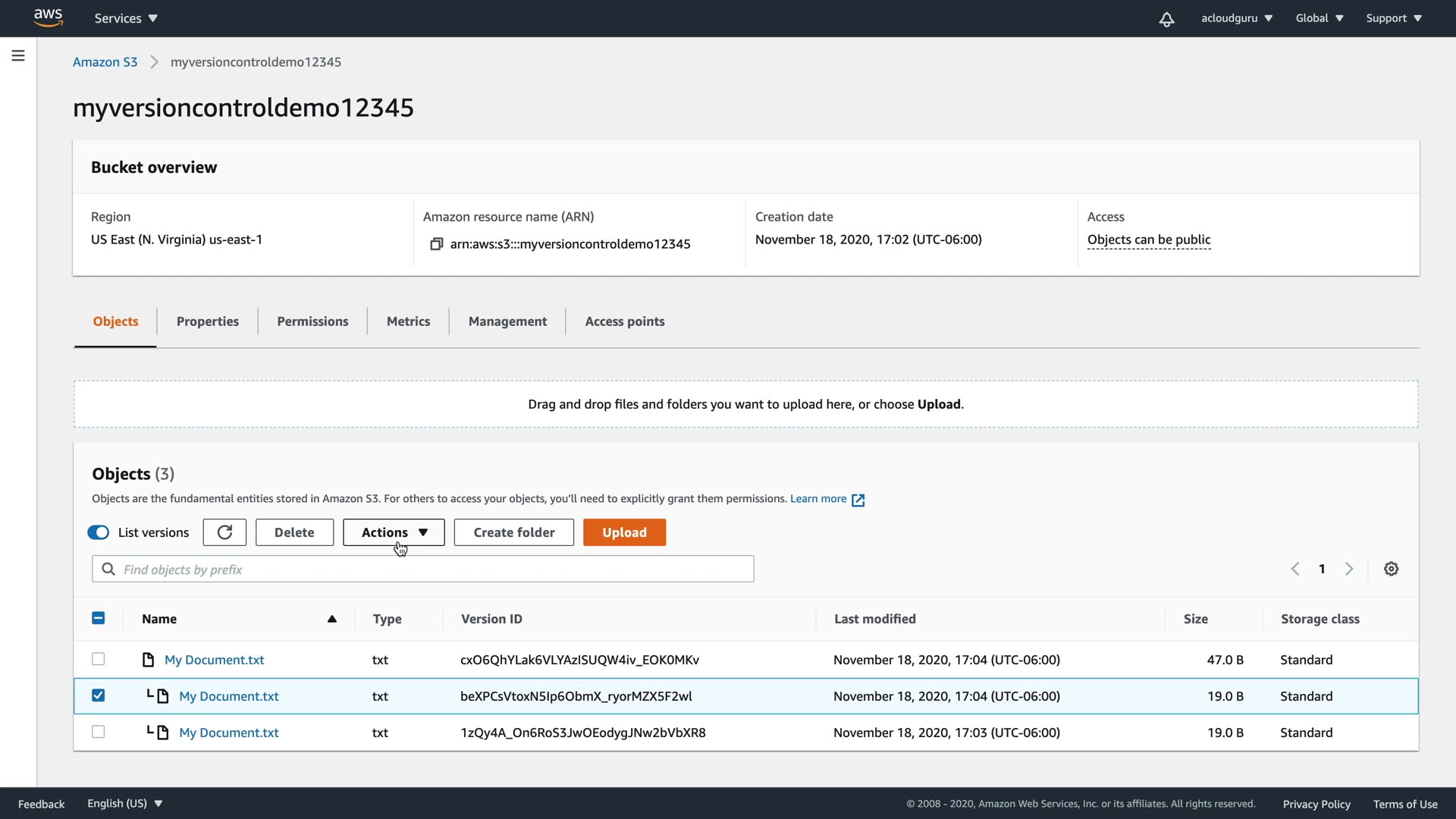Click the refresh objects button
The image size is (1456, 819).
point(224,532)
